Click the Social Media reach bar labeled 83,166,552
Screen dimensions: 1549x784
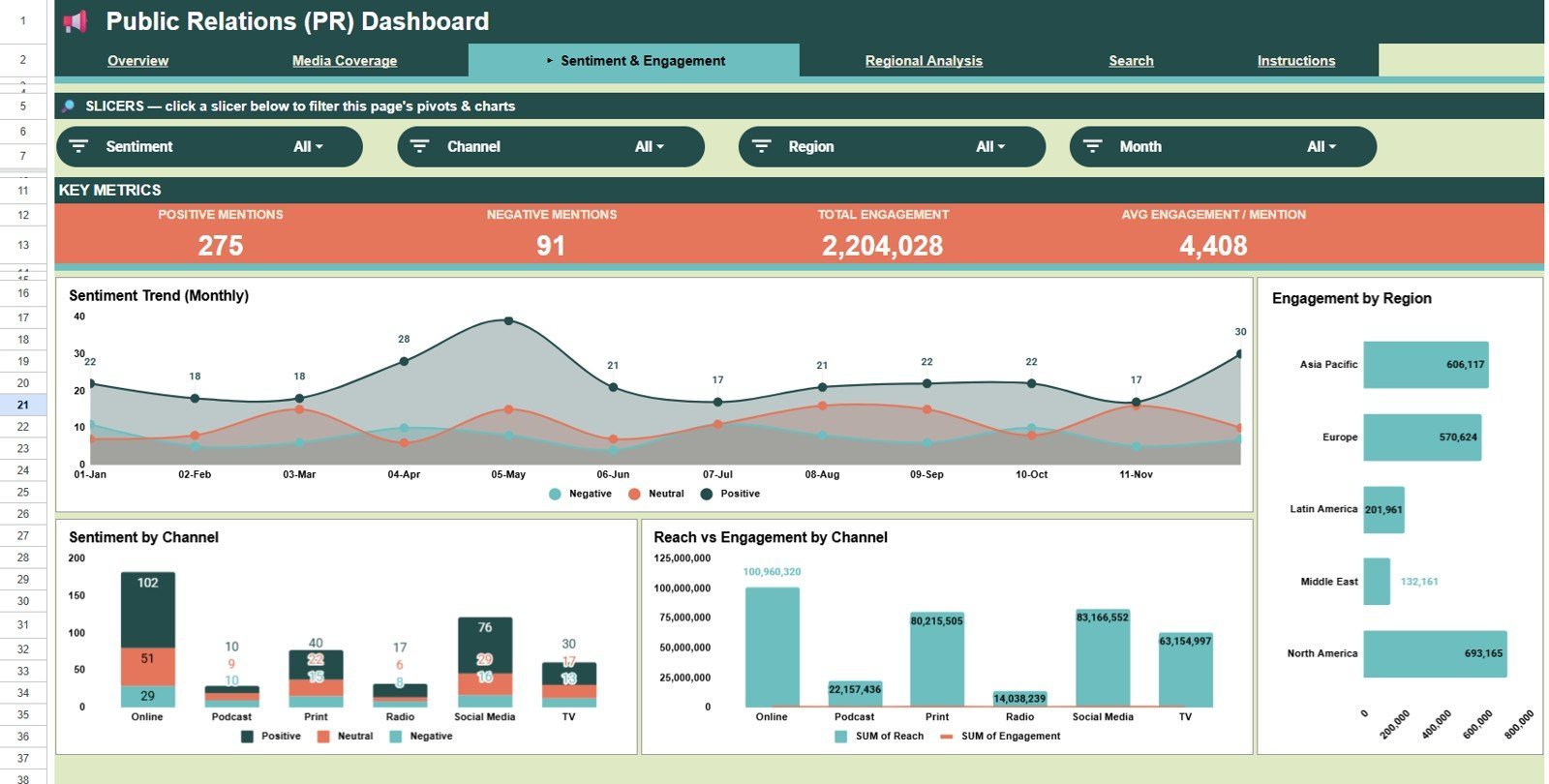(1103, 657)
